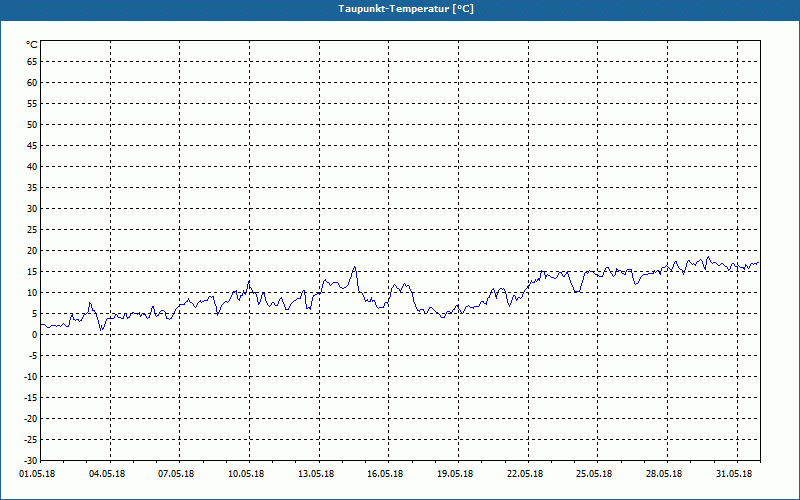Click the chart title Taupunkt-Temperatur [°C]

(x=406, y=9)
